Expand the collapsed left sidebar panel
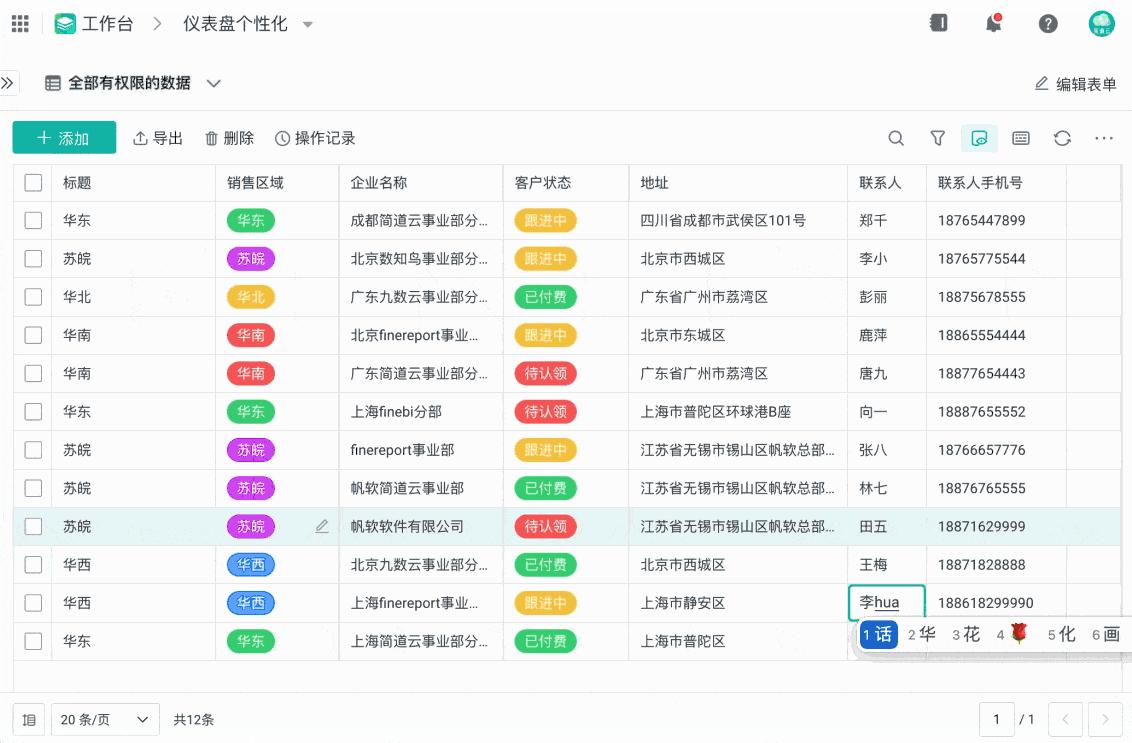Viewport: 1132px width, 743px height. [x=10, y=83]
